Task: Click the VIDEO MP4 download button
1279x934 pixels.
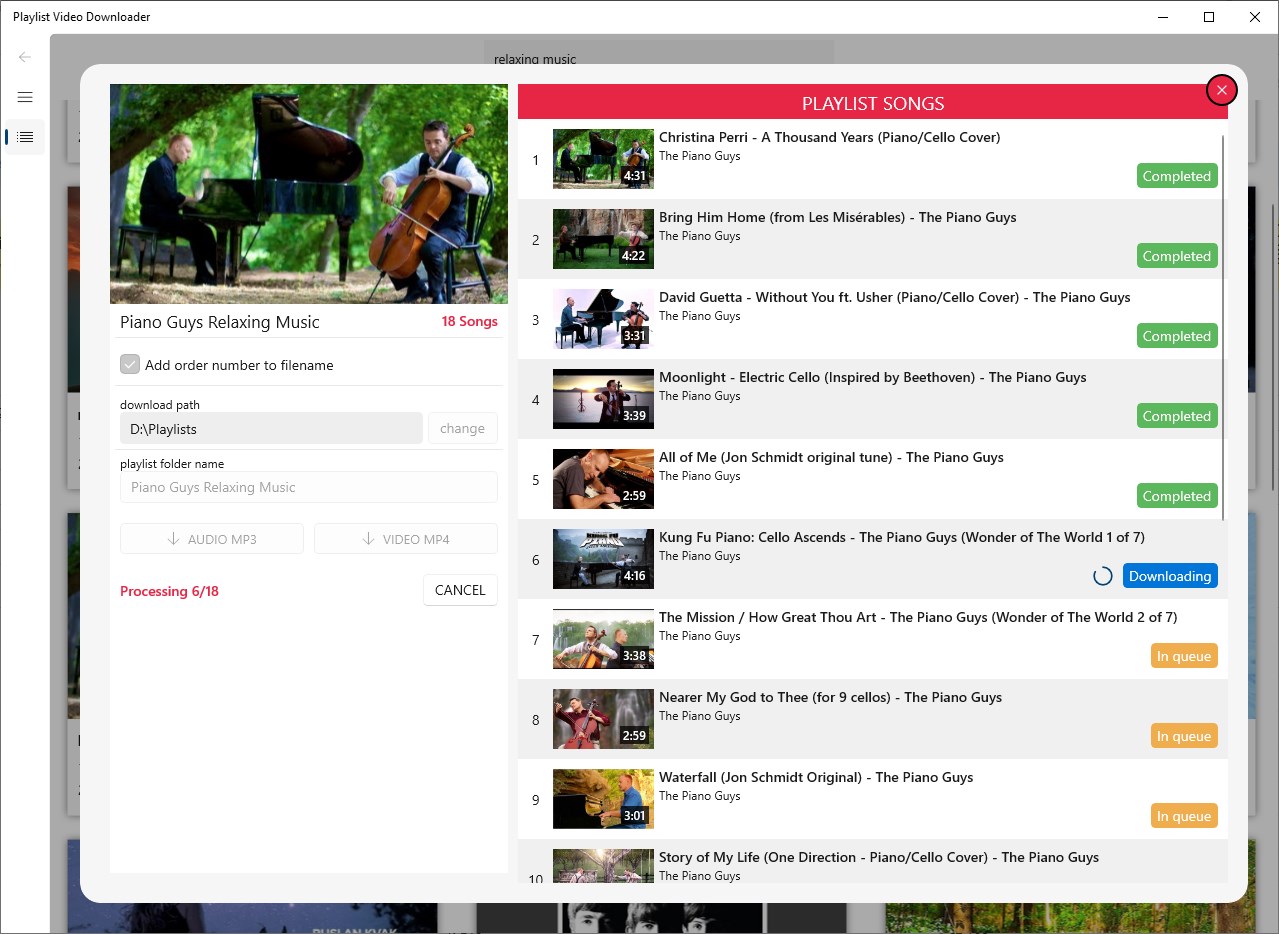Action: click(406, 539)
